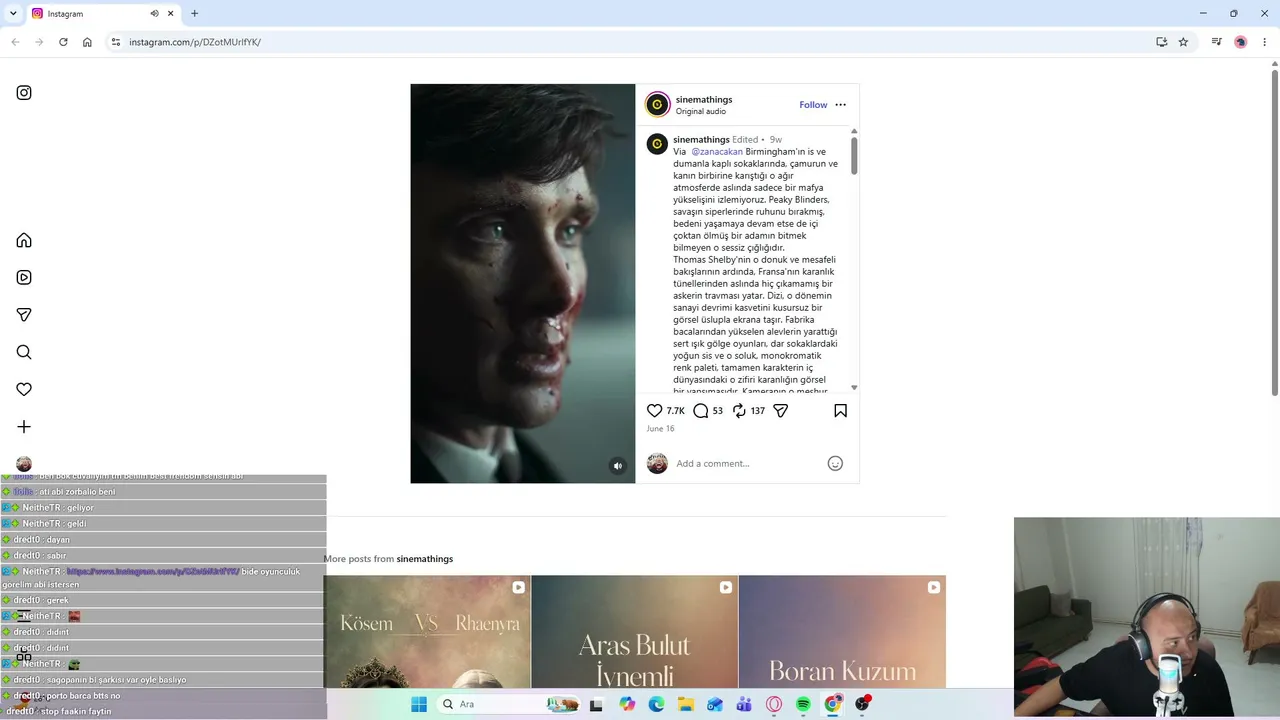Image resolution: width=1280 pixels, height=720 pixels.
Task: Open the Aras Bulut İynemli post thumbnail
Action: click(x=635, y=632)
